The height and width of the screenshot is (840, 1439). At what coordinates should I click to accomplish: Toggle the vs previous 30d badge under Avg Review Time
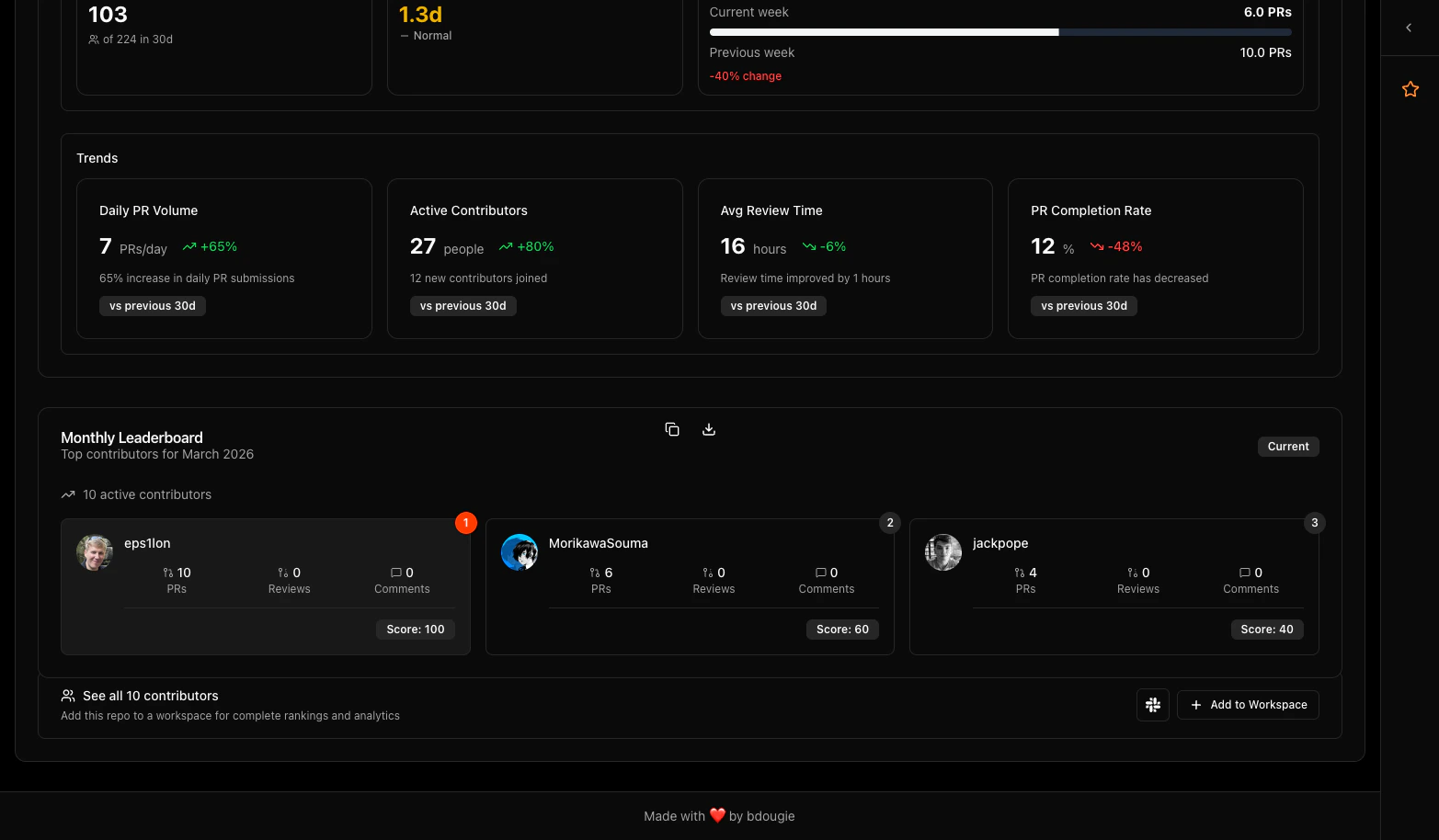(x=773, y=305)
